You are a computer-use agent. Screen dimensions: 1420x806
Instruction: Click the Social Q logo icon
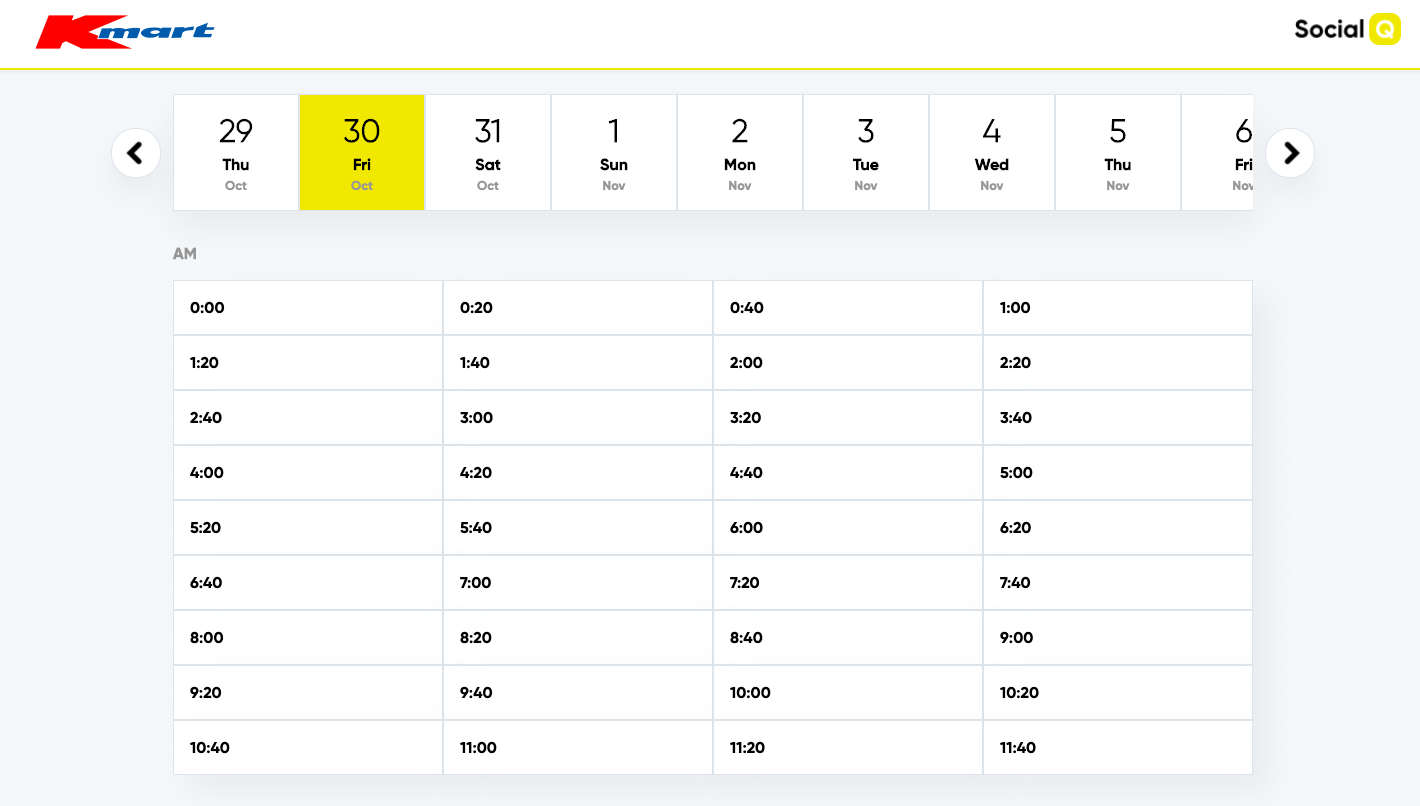pyautogui.click(x=1384, y=29)
